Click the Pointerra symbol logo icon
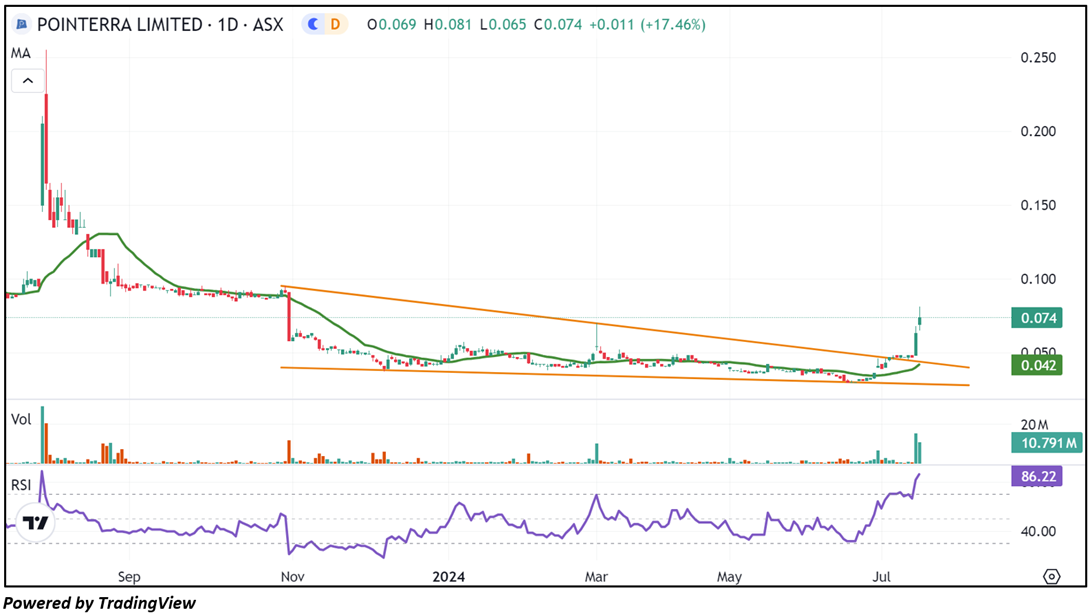Image resolution: width=1090 pixels, height=615 pixels. point(22,25)
